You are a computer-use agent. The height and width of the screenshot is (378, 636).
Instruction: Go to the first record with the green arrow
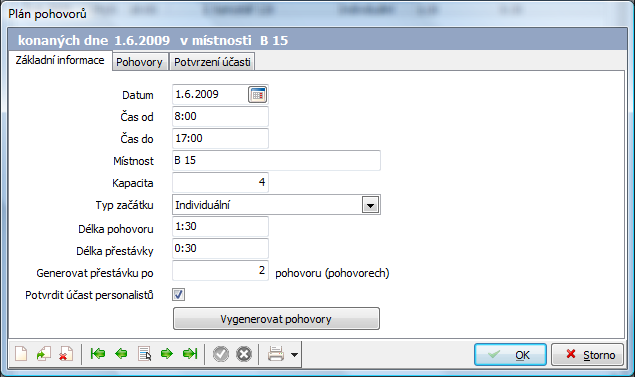[x=98, y=354]
